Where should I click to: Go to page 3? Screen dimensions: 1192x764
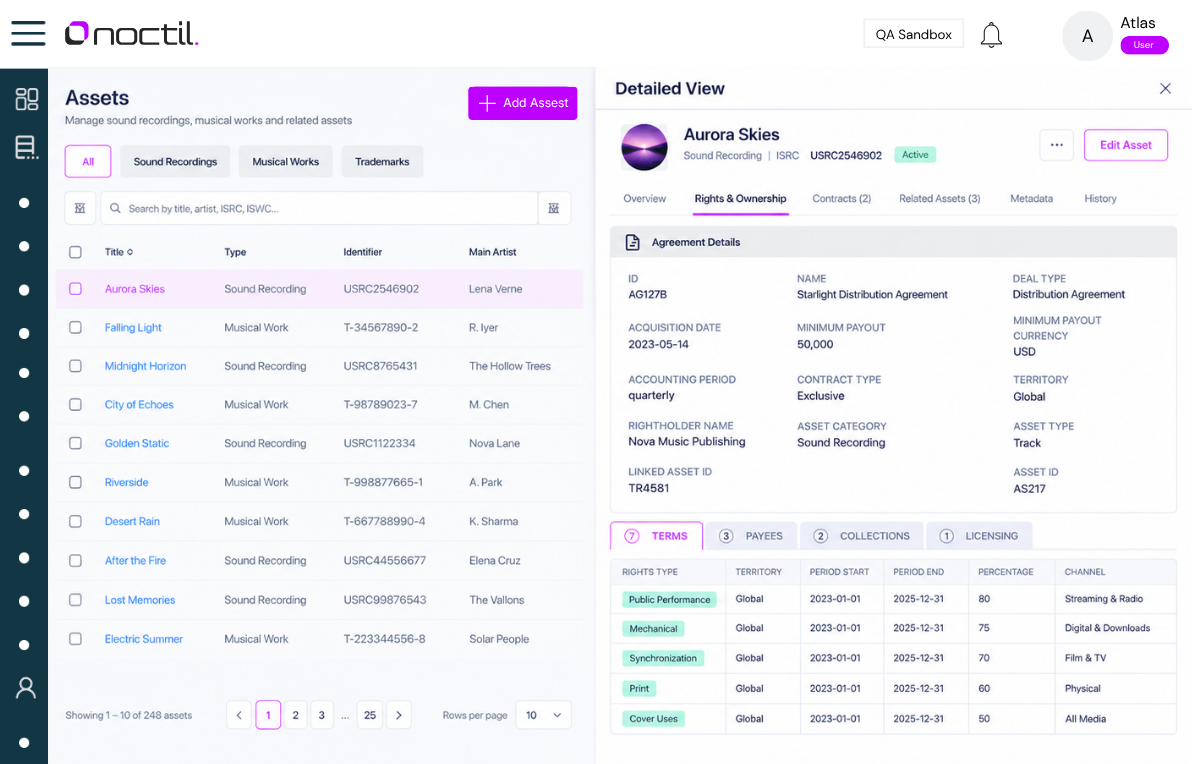pyautogui.click(x=322, y=715)
